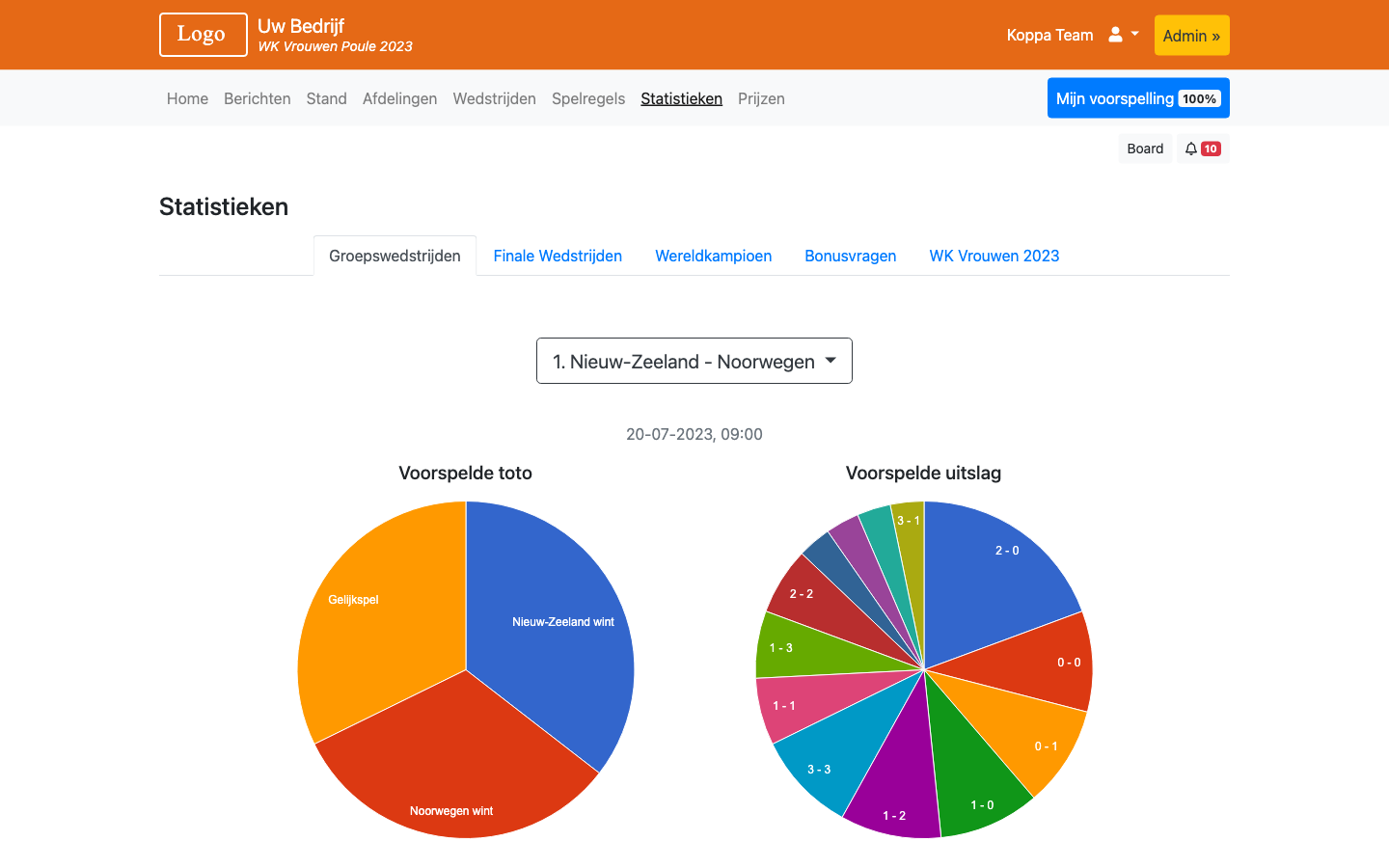Click the Statistieken page heading
The image size is (1389, 868).
coord(224,206)
